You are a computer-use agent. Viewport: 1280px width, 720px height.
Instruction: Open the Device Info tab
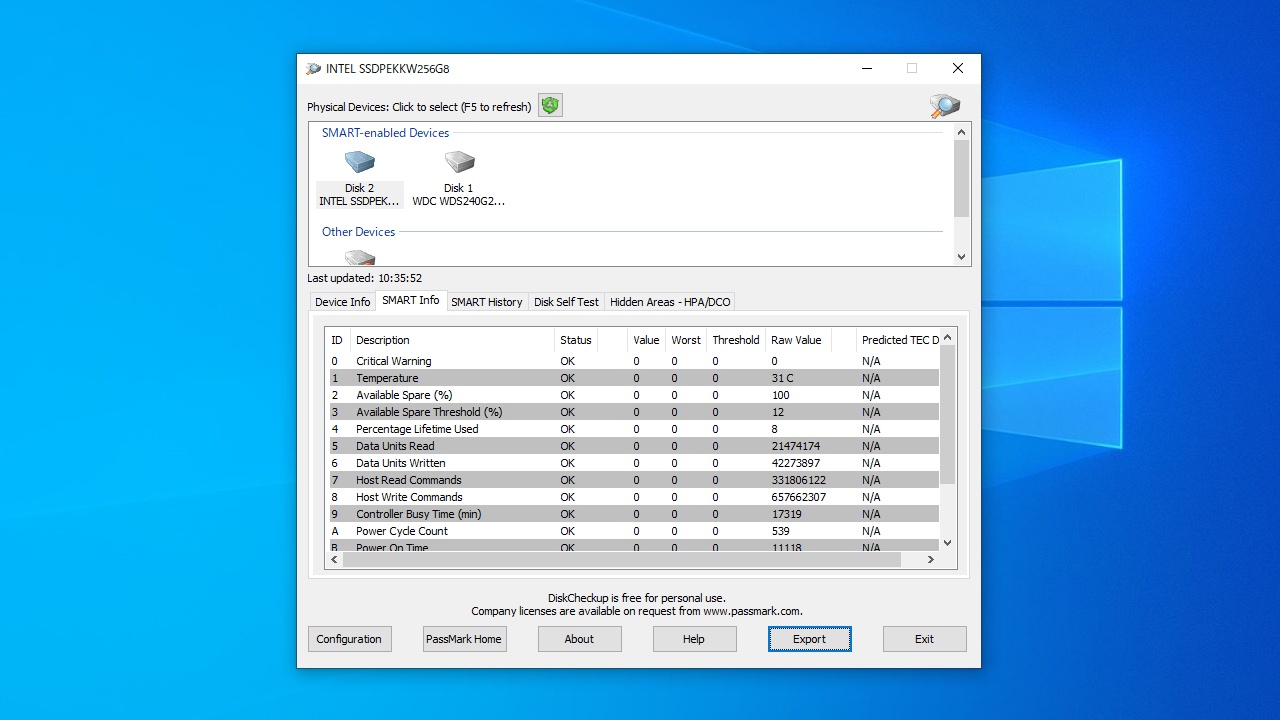click(342, 302)
